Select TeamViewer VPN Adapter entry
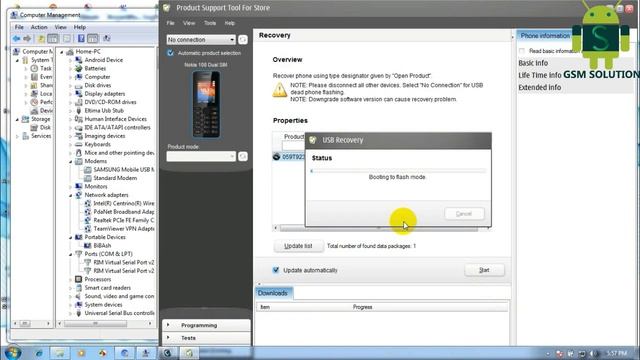The image size is (640, 360). 124,229
